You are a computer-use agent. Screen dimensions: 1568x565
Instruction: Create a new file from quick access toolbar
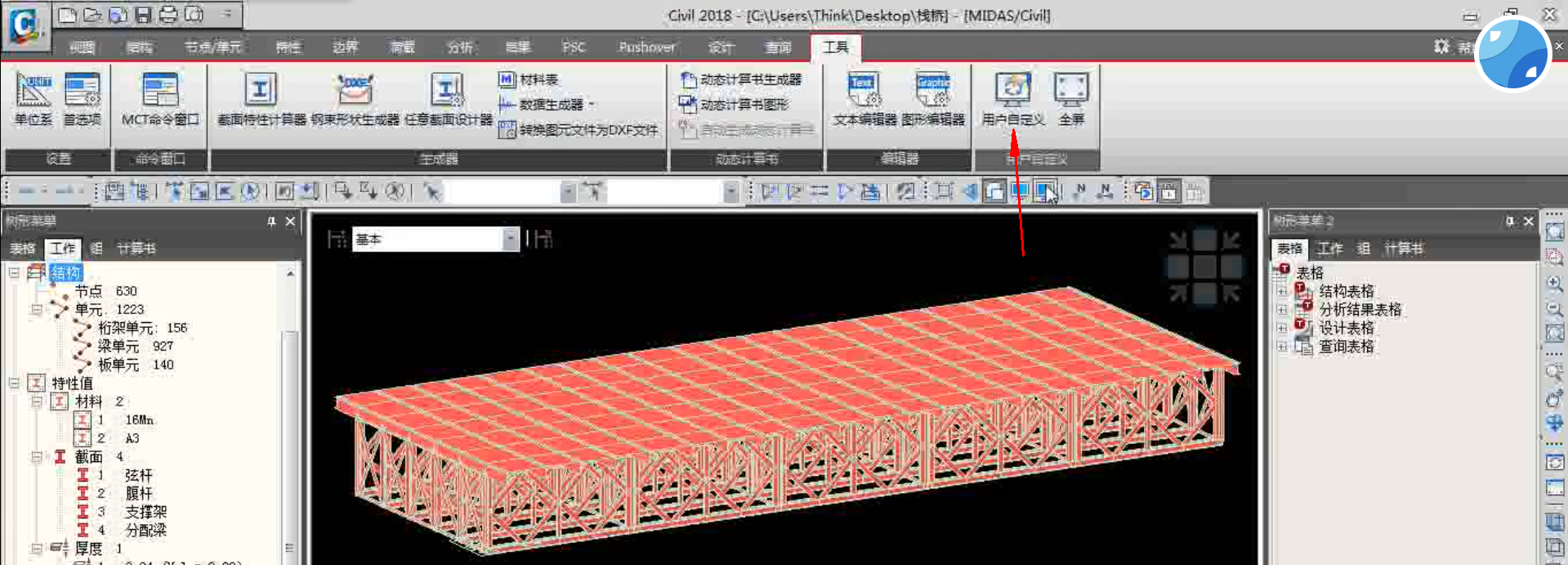68,15
